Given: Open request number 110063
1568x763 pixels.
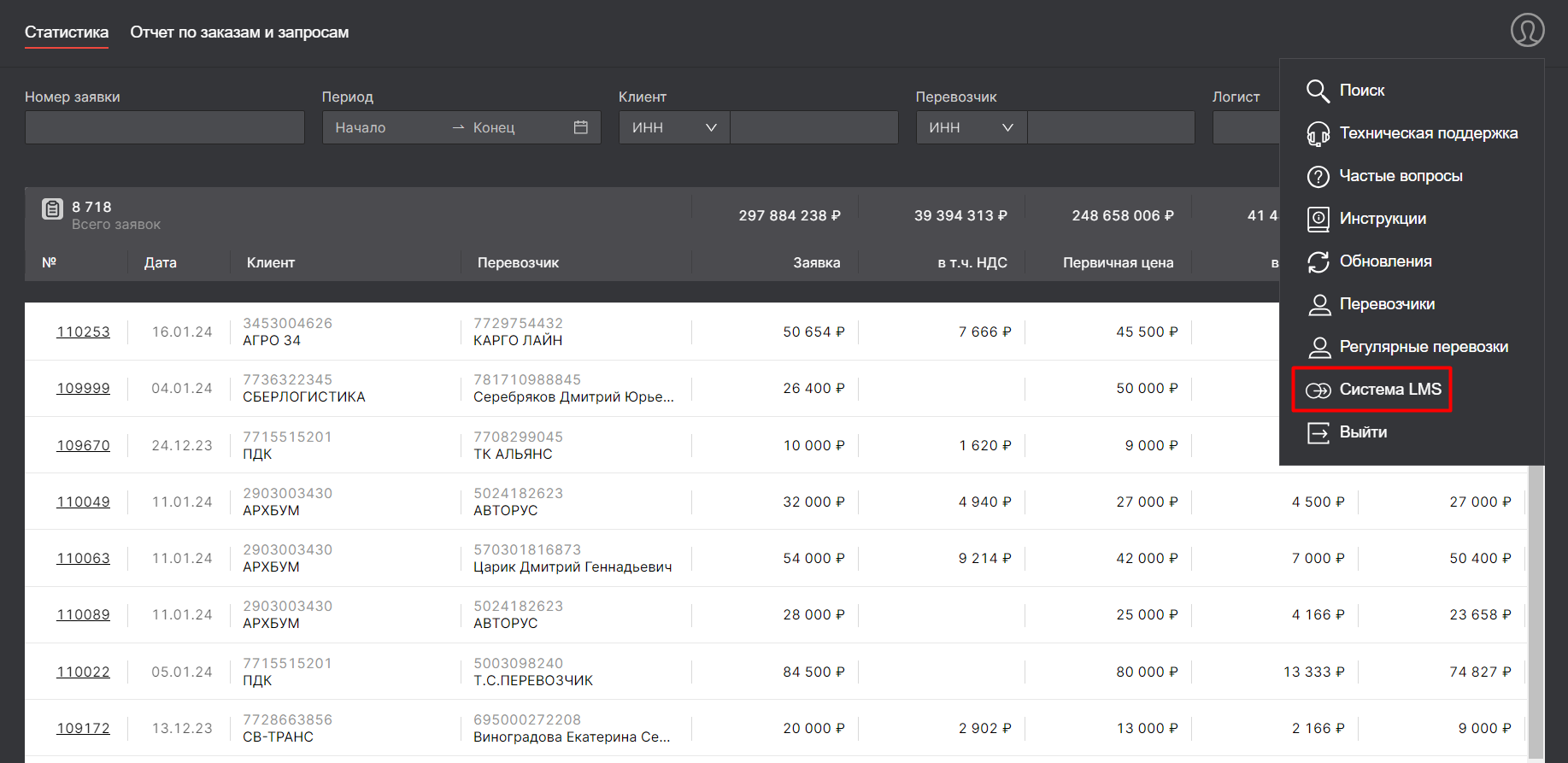Looking at the screenshot, I should click(x=83, y=558).
